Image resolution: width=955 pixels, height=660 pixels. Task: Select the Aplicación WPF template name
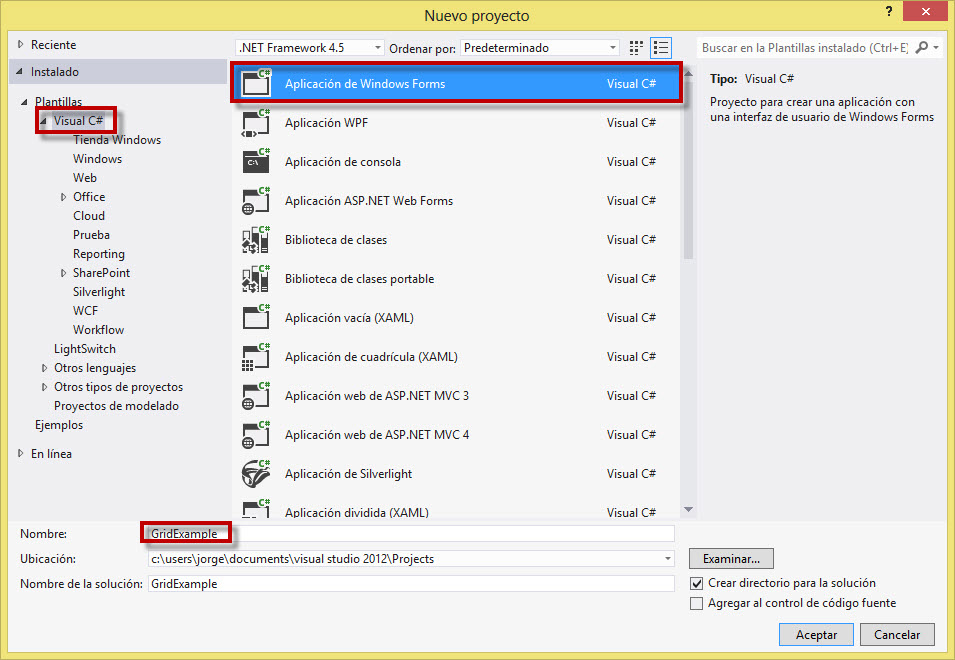coord(326,123)
